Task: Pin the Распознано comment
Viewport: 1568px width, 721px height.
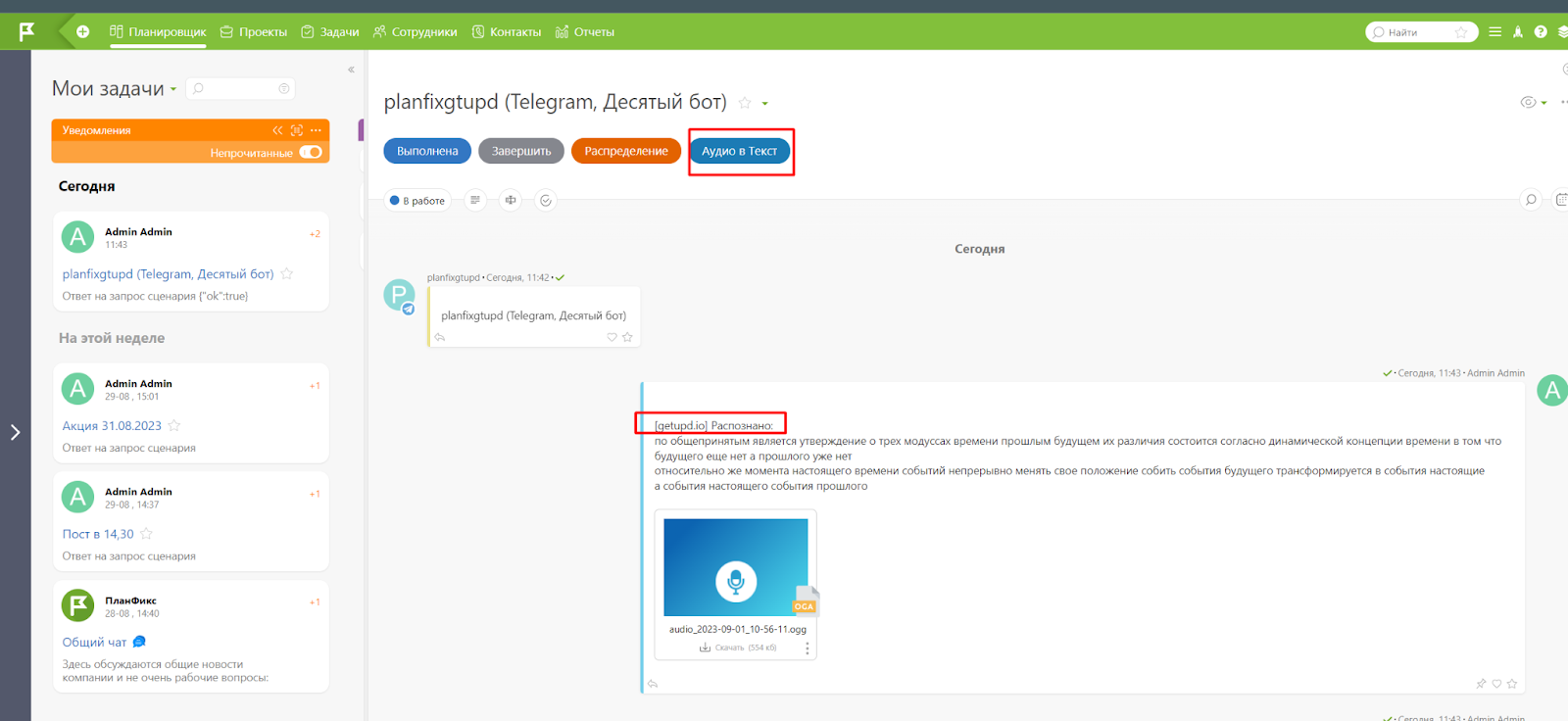Action: click(x=1481, y=684)
